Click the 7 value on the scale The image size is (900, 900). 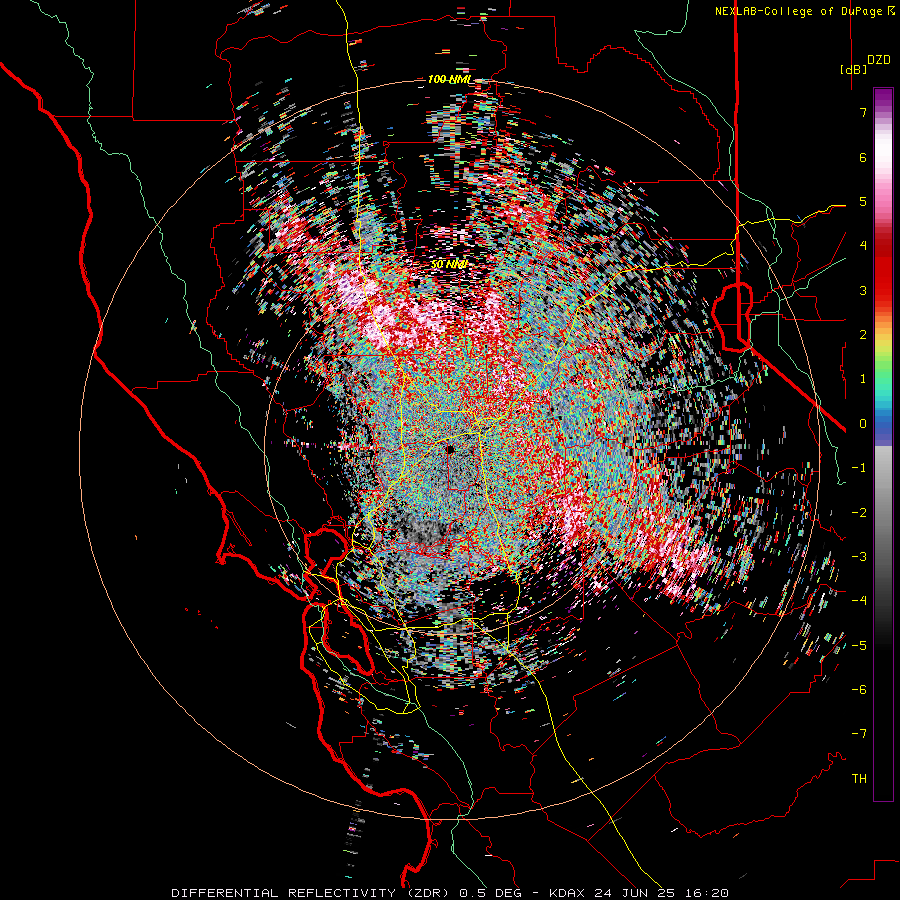click(x=863, y=112)
